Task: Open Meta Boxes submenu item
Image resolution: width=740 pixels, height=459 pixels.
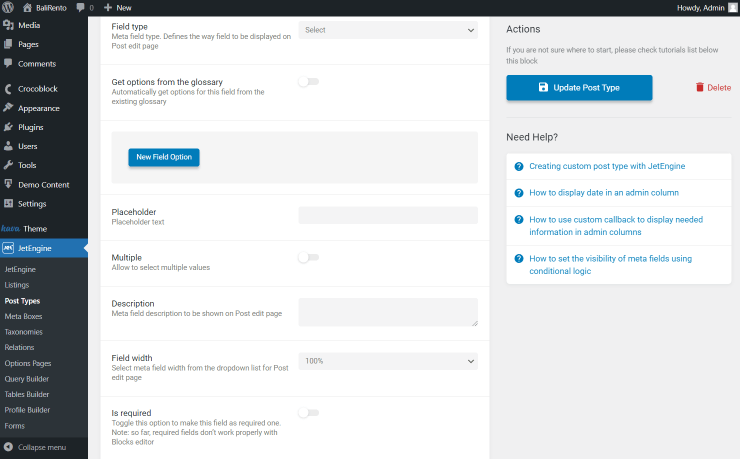Action: click(x=23, y=317)
